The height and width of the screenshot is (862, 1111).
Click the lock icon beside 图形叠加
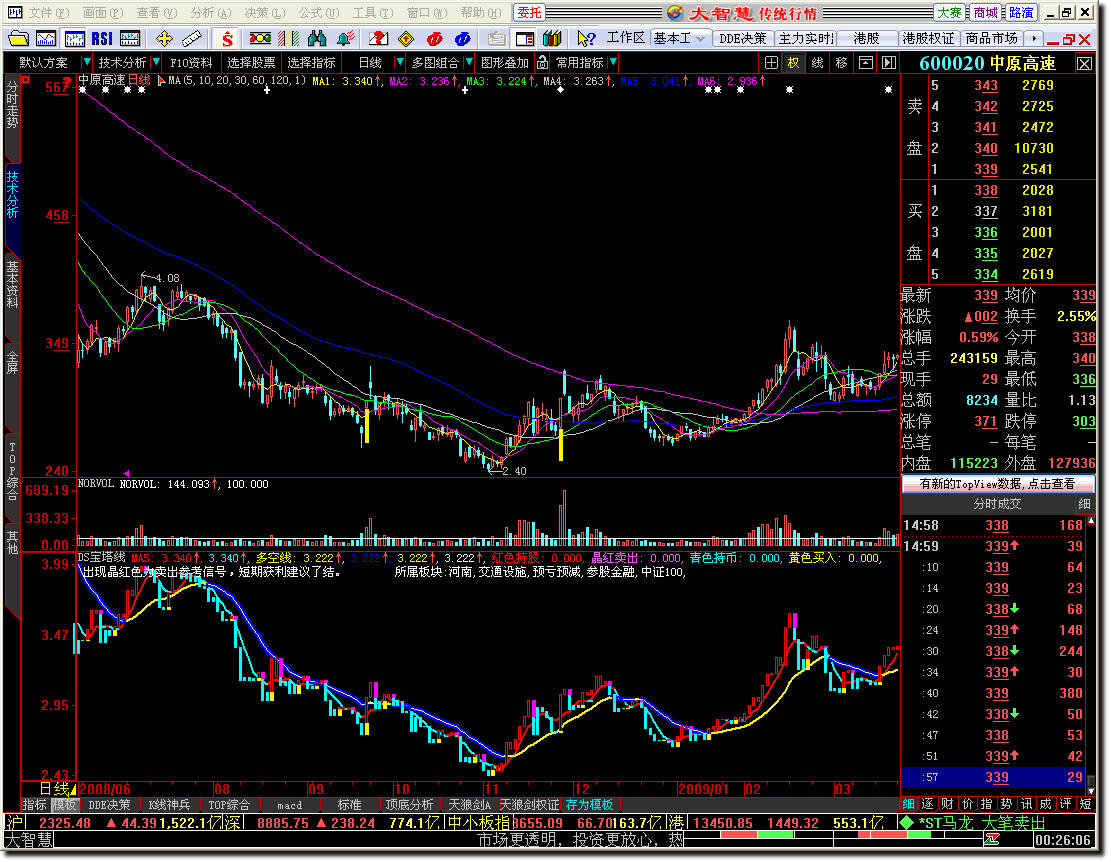click(542, 63)
